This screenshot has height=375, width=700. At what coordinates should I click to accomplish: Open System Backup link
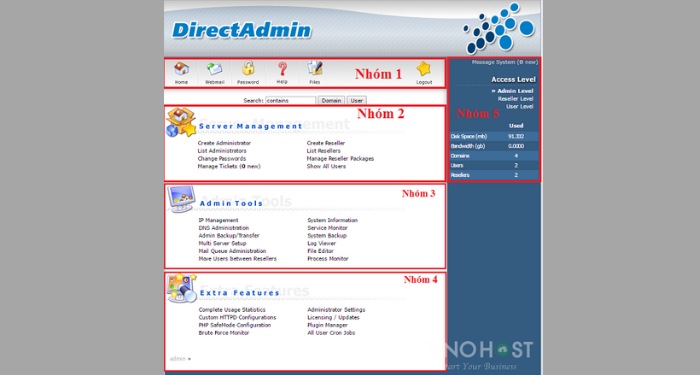(327, 236)
